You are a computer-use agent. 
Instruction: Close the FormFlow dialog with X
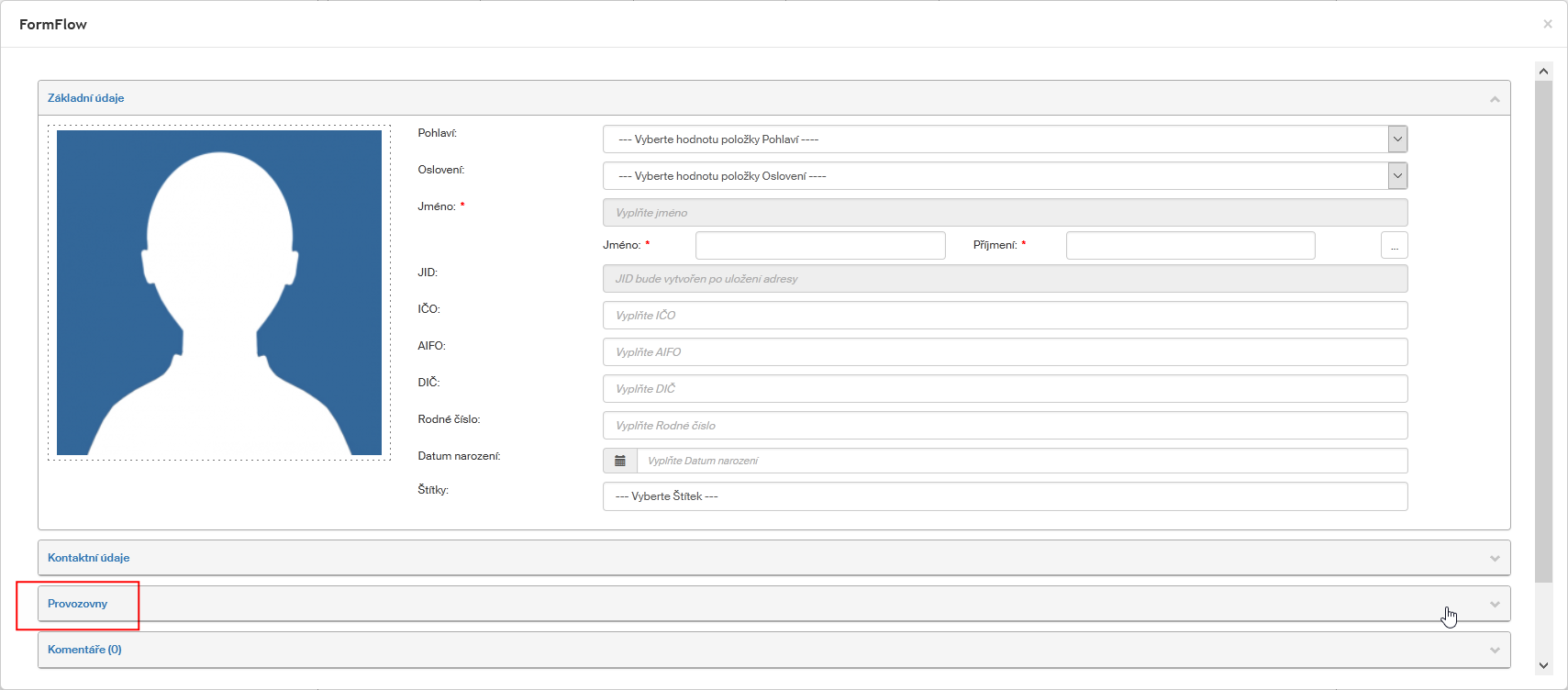[1547, 24]
